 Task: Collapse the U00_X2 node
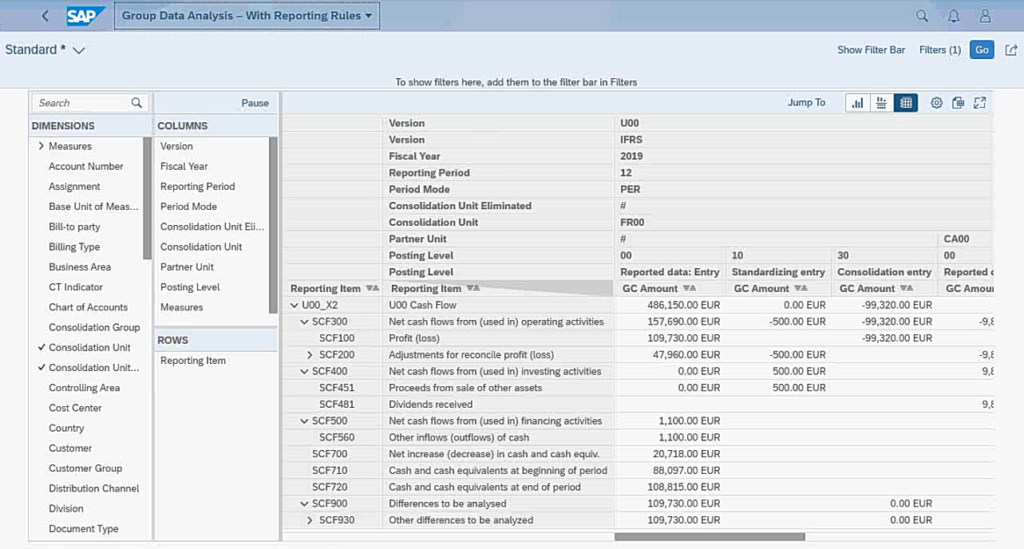(x=294, y=305)
